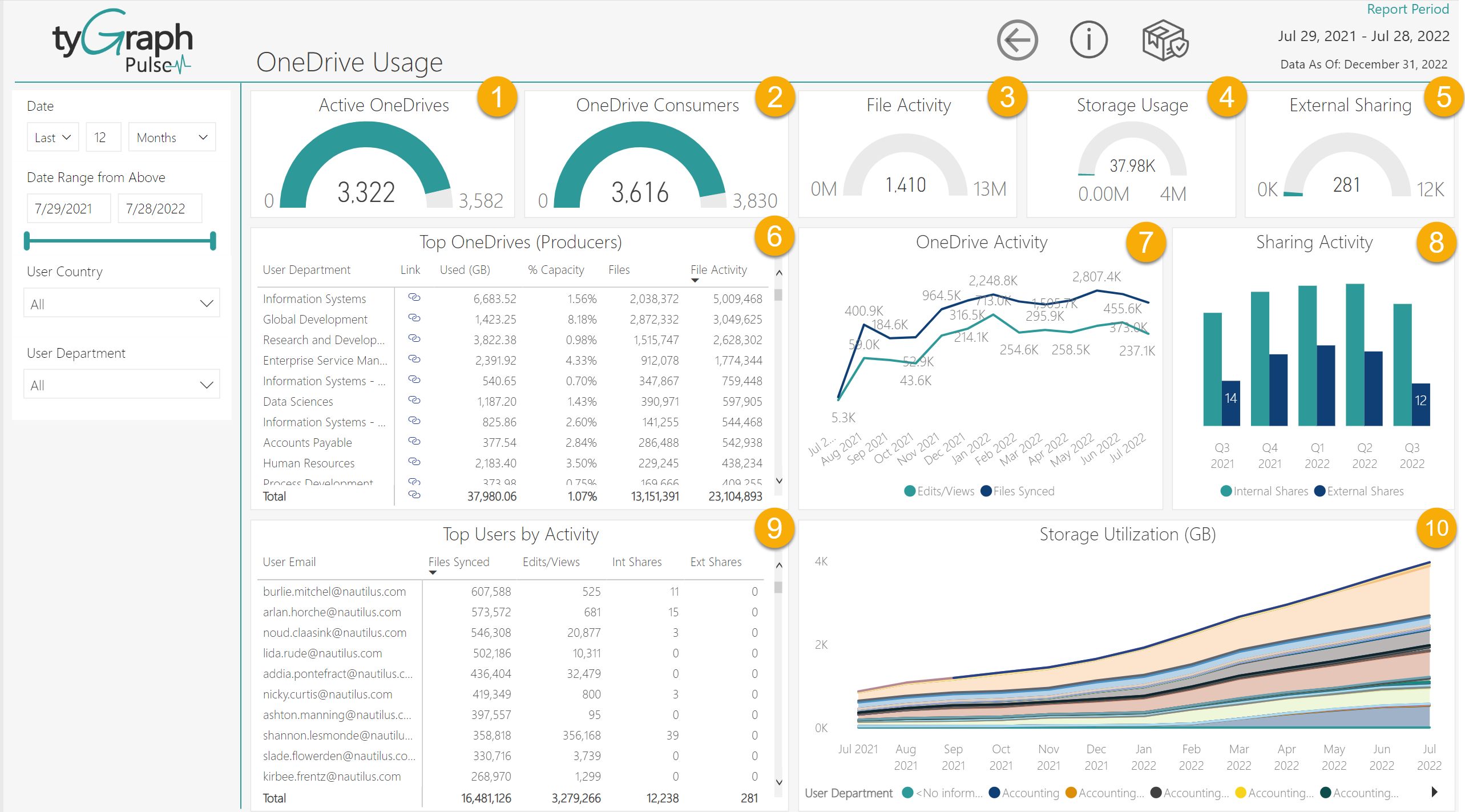Open the User Country dropdown

click(122, 304)
